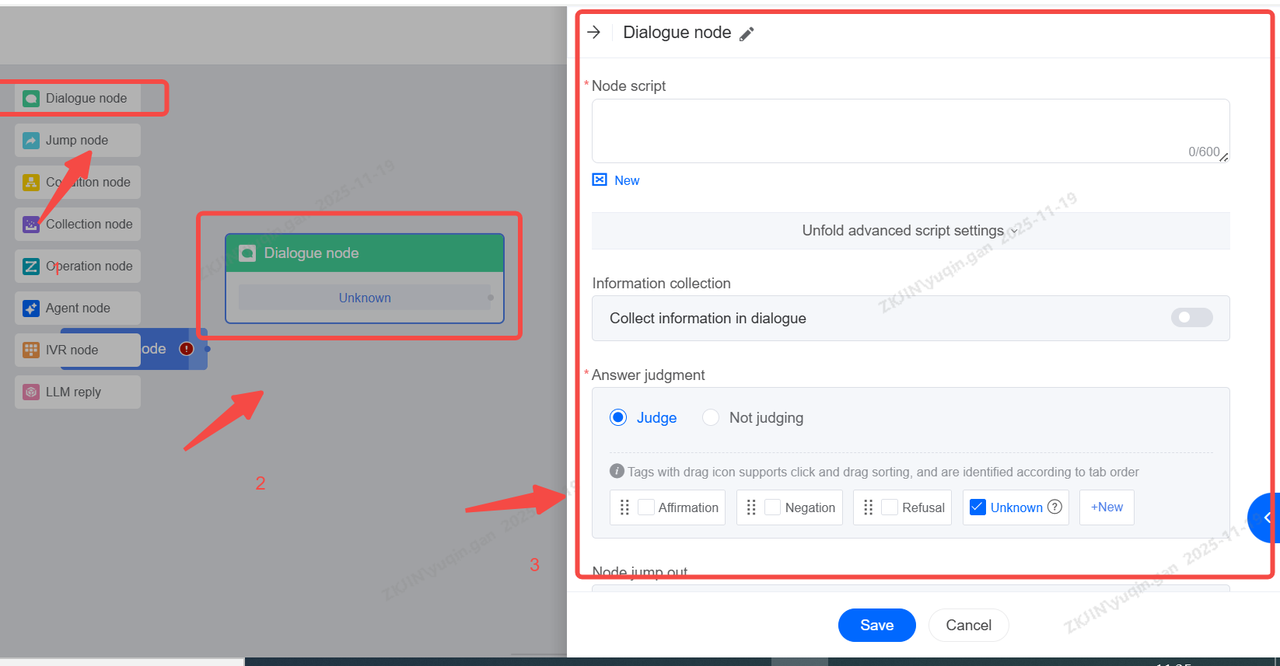Viewport: 1280px width, 666px height.
Task: Select the Collection node icon
Action: (31, 224)
